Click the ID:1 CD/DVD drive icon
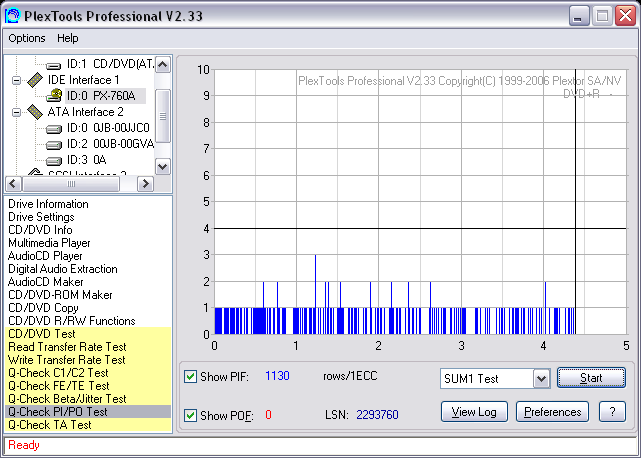This screenshot has width=641, height=458. 54,65
